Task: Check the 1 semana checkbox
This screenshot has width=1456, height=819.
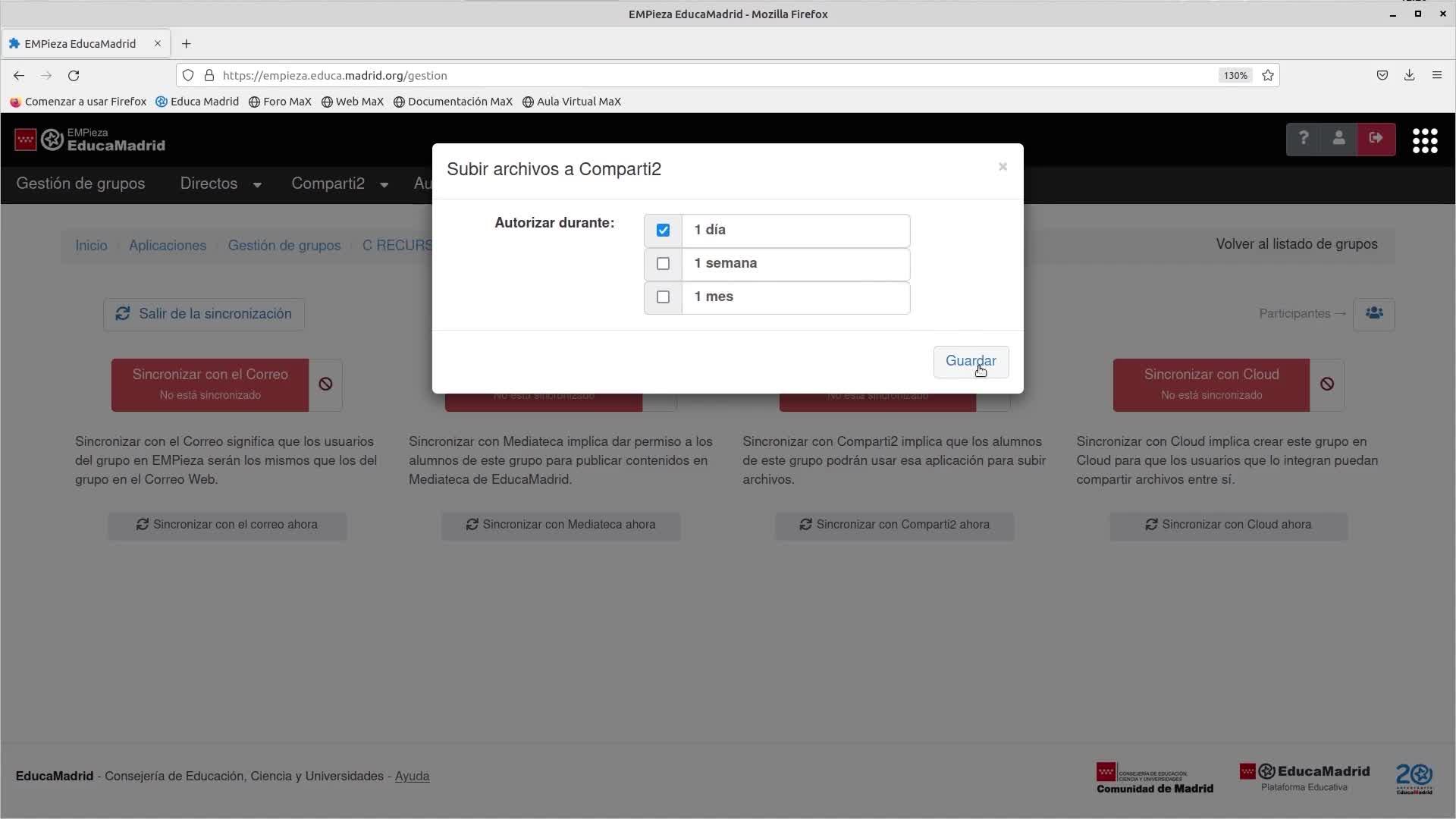Action: coord(663,264)
